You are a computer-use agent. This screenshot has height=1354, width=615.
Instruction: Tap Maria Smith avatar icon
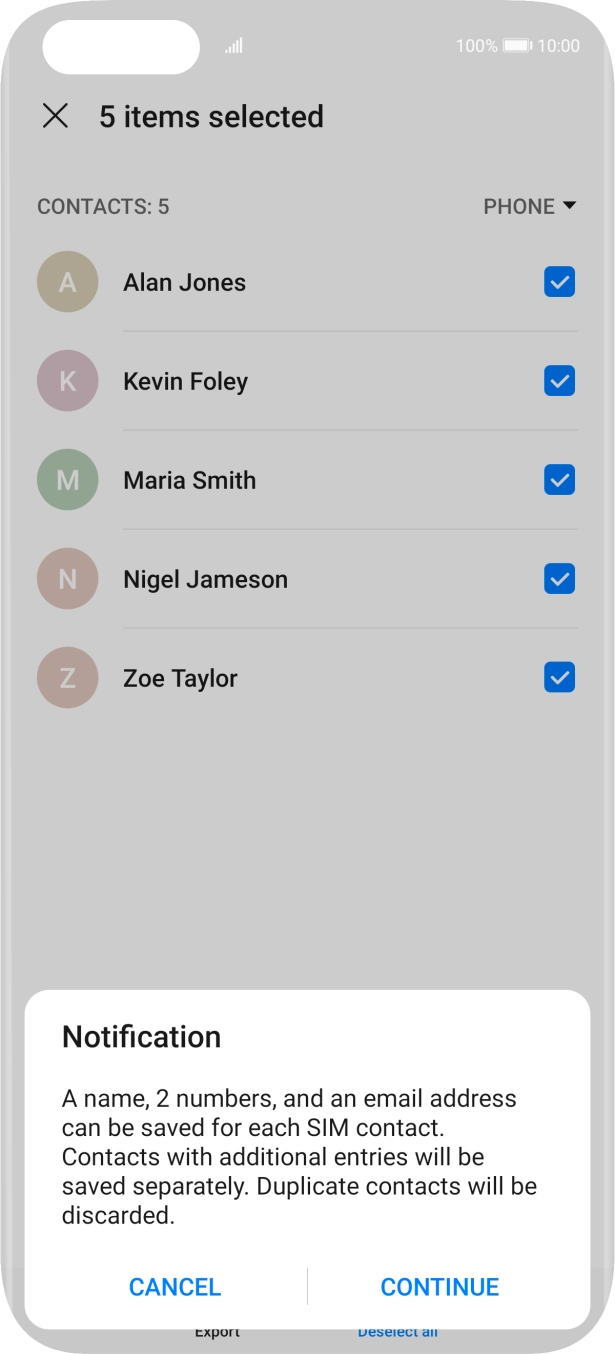(67, 480)
